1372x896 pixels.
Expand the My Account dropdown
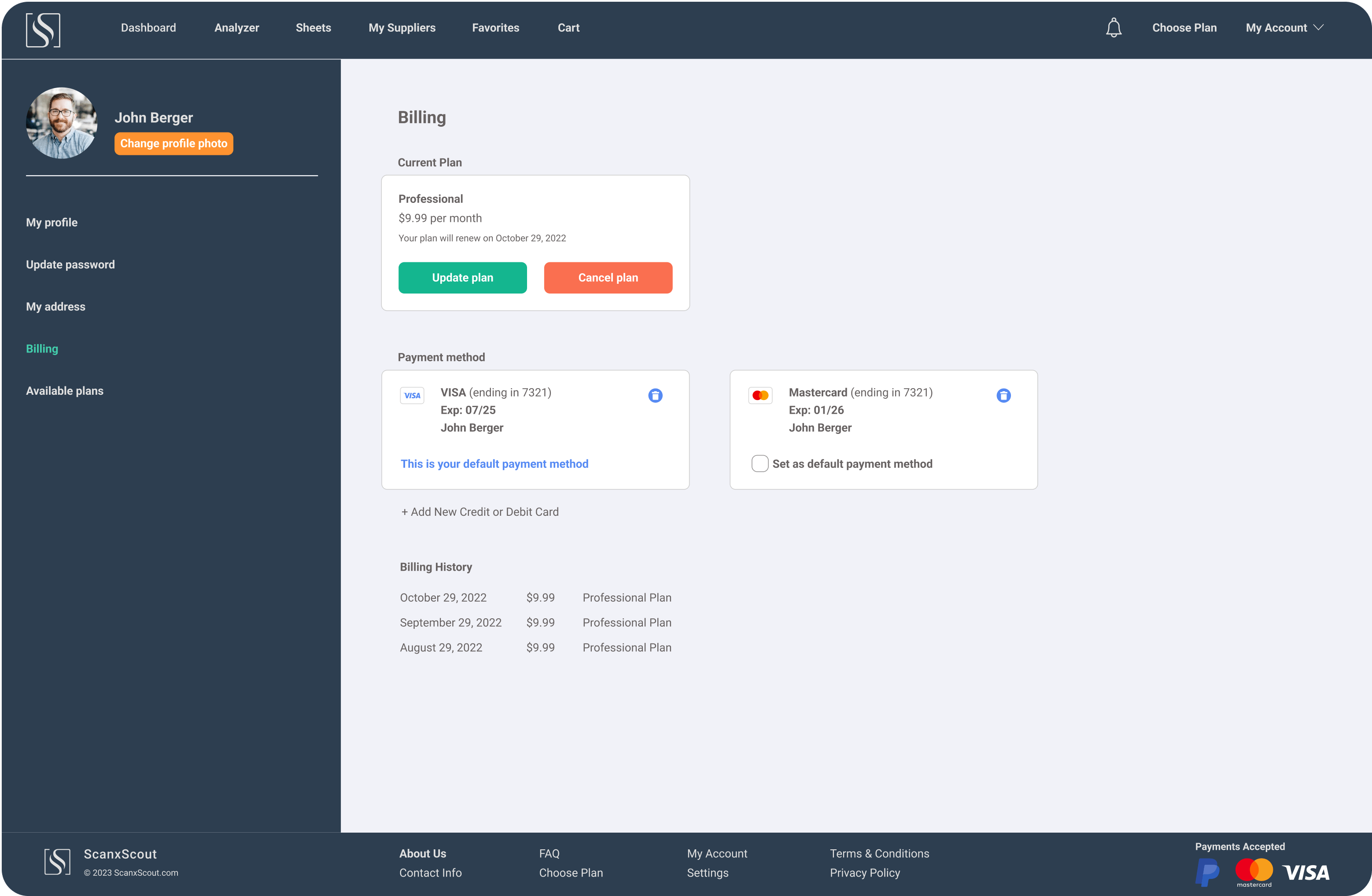pos(1284,28)
